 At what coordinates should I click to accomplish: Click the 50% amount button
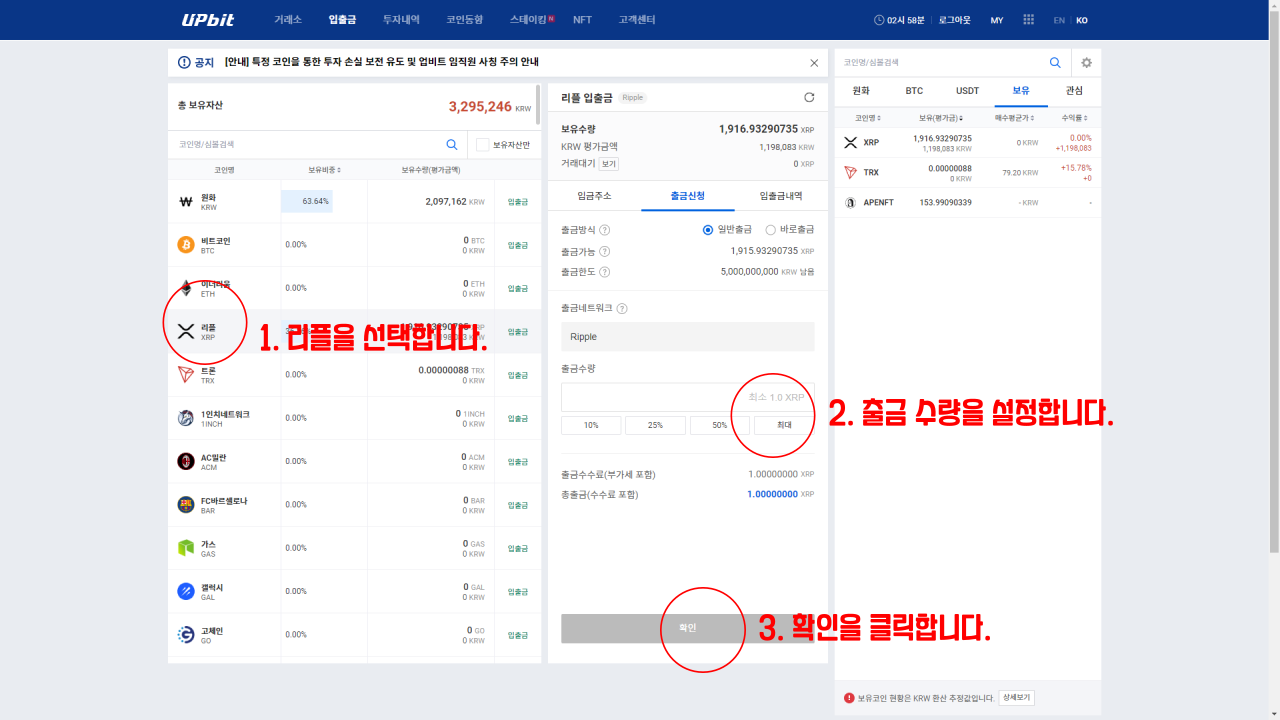pos(720,425)
